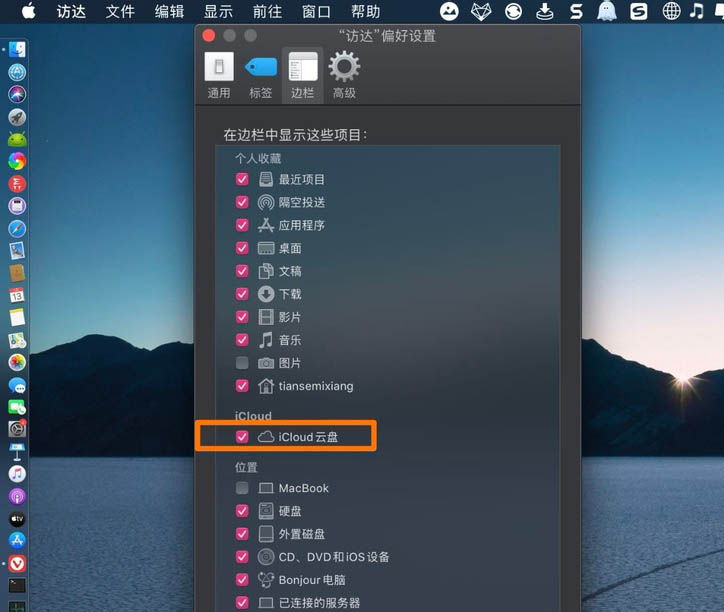Uncheck the 下载 checkbox
Image resolution: width=724 pixels, height=612 pixels.
pos(242,294)
